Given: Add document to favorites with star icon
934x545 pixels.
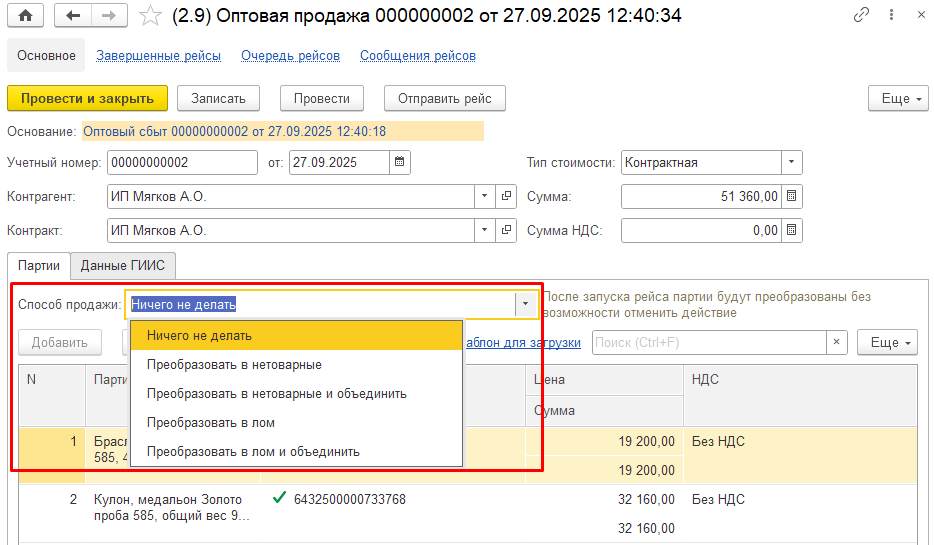Looking at the screenshot, I should click(150, 16).
